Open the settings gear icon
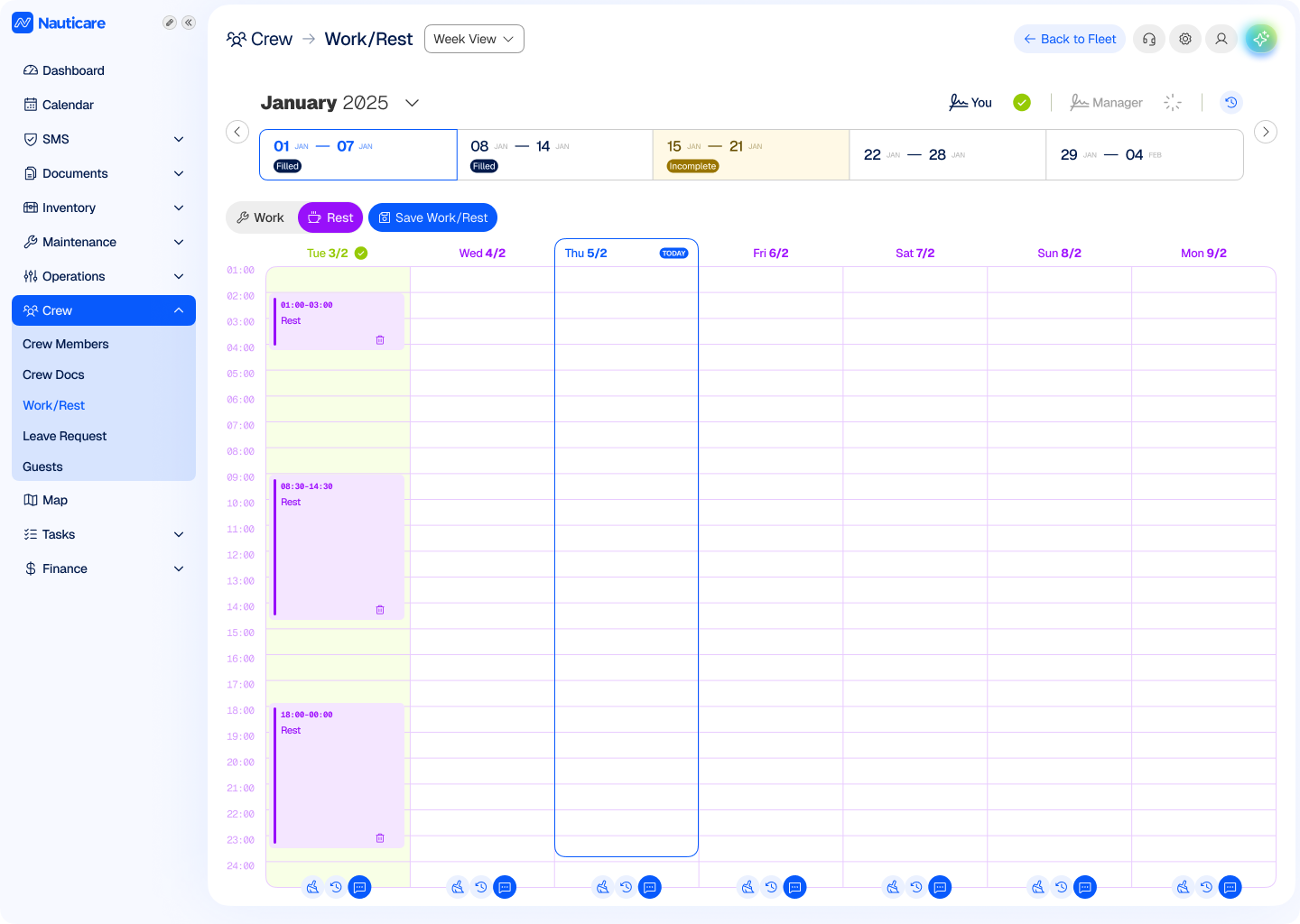The width and height of the screenshot is (1300, 924). click(x=1185, y=39)
